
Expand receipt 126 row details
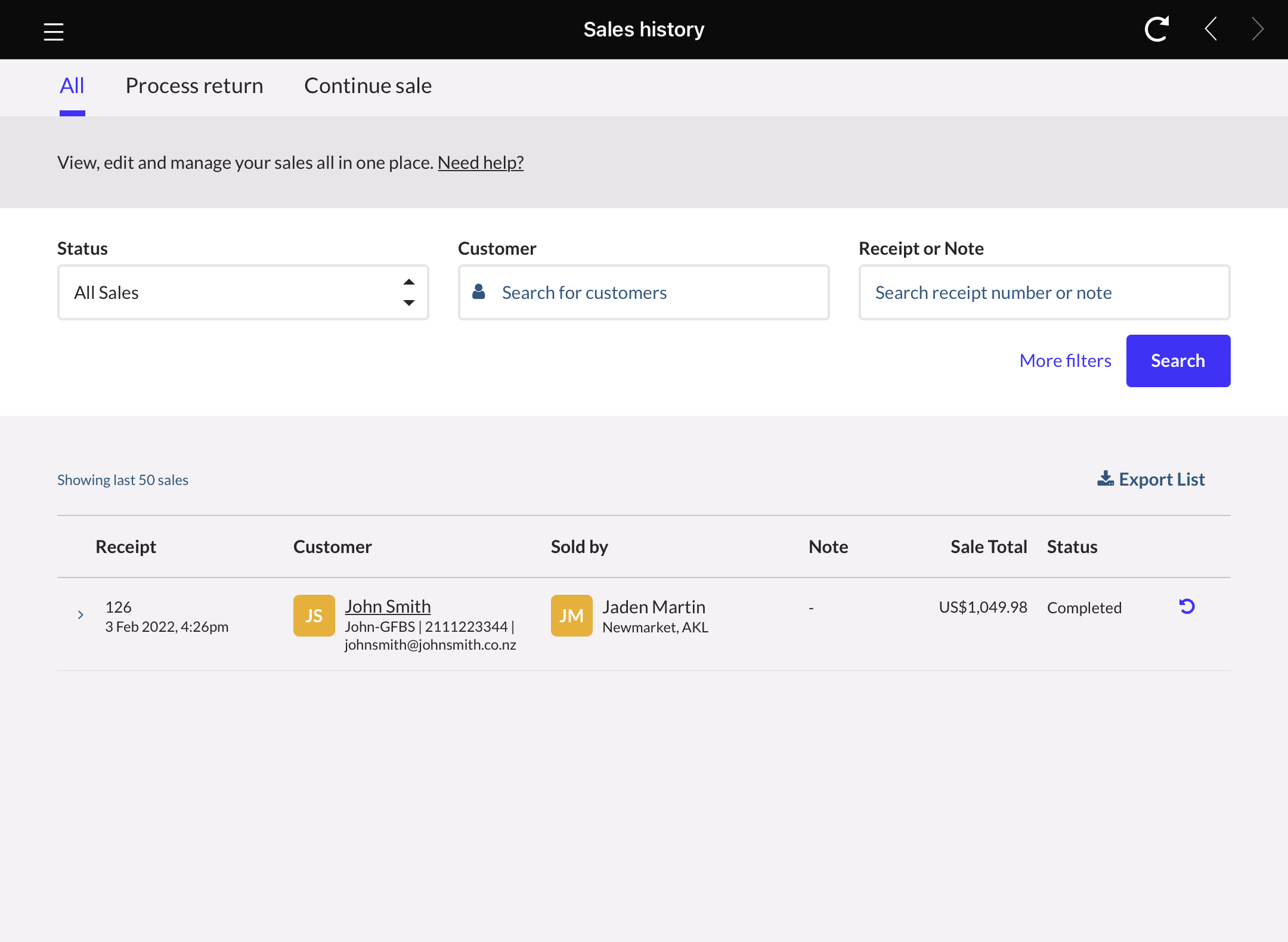point(80,614)
